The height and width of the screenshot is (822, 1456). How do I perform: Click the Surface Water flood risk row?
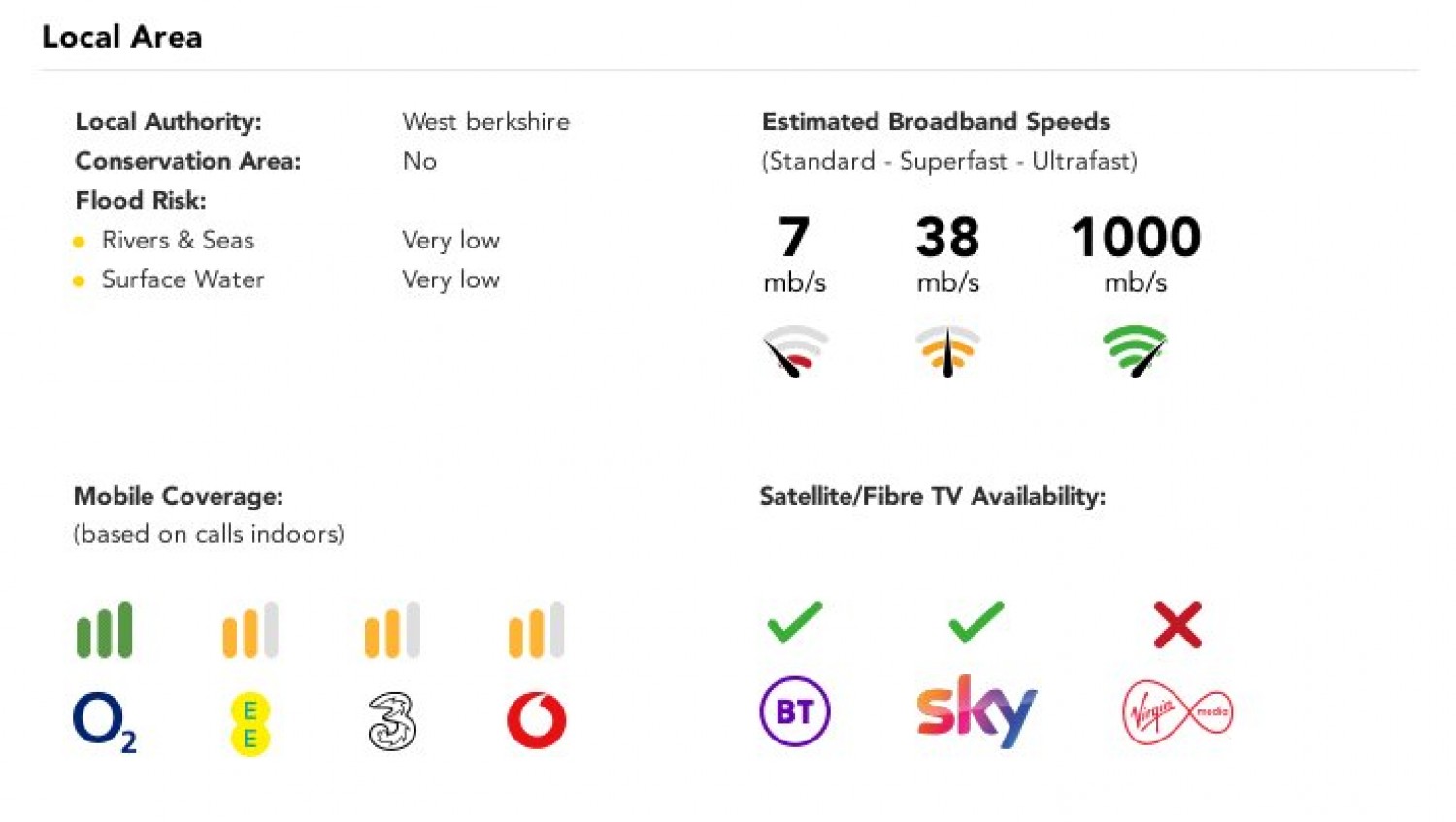[286, 279]
